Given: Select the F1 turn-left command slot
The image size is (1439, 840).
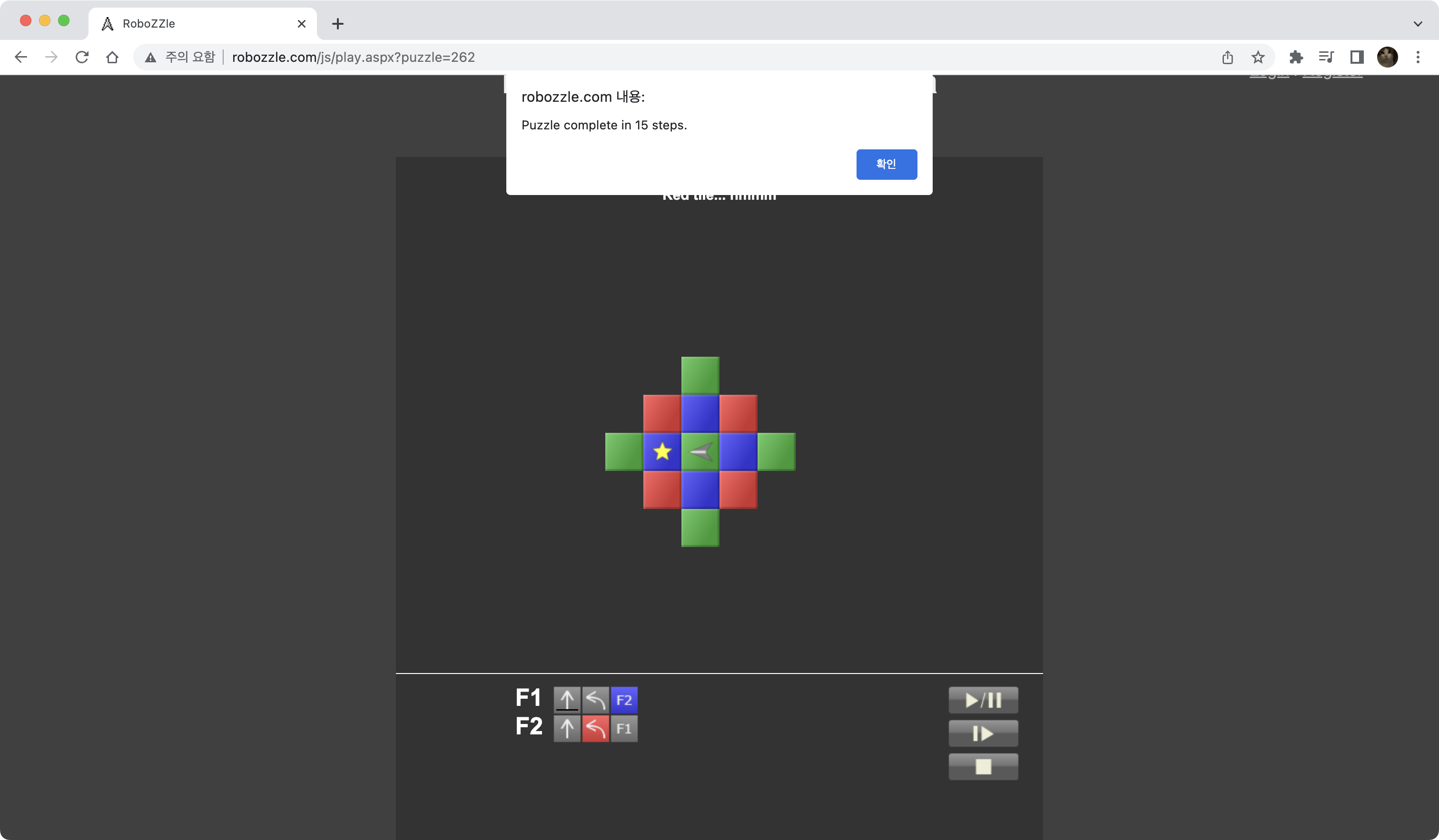Looking at the screenshot, I should coord(596,700).
